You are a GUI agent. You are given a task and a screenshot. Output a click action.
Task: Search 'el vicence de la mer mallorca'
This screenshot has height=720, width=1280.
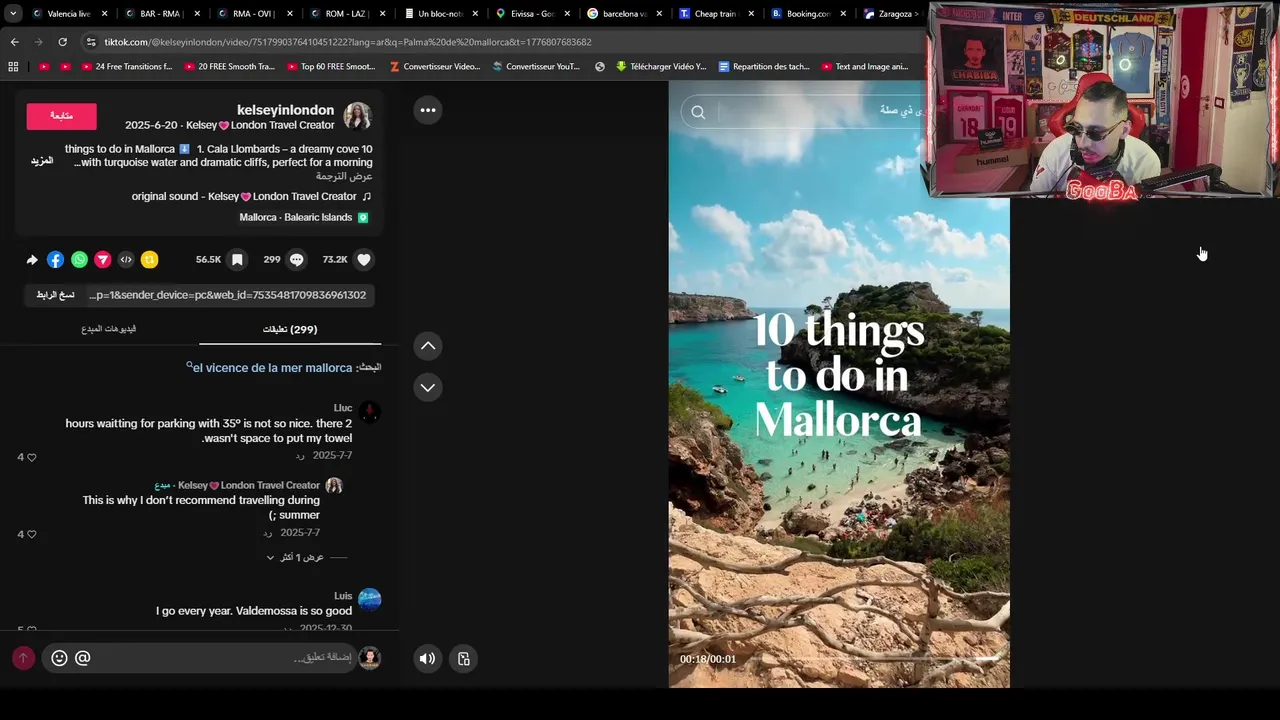pos(272,368)
